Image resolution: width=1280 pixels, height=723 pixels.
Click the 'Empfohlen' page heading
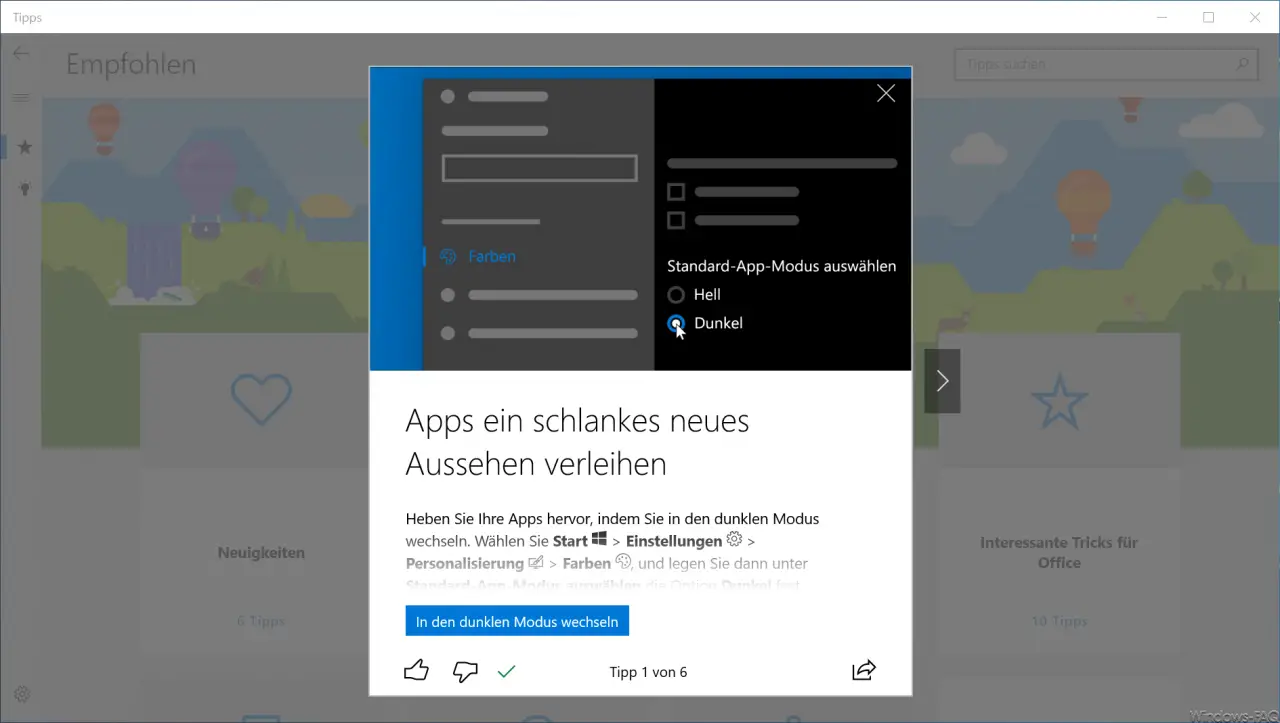131,64
